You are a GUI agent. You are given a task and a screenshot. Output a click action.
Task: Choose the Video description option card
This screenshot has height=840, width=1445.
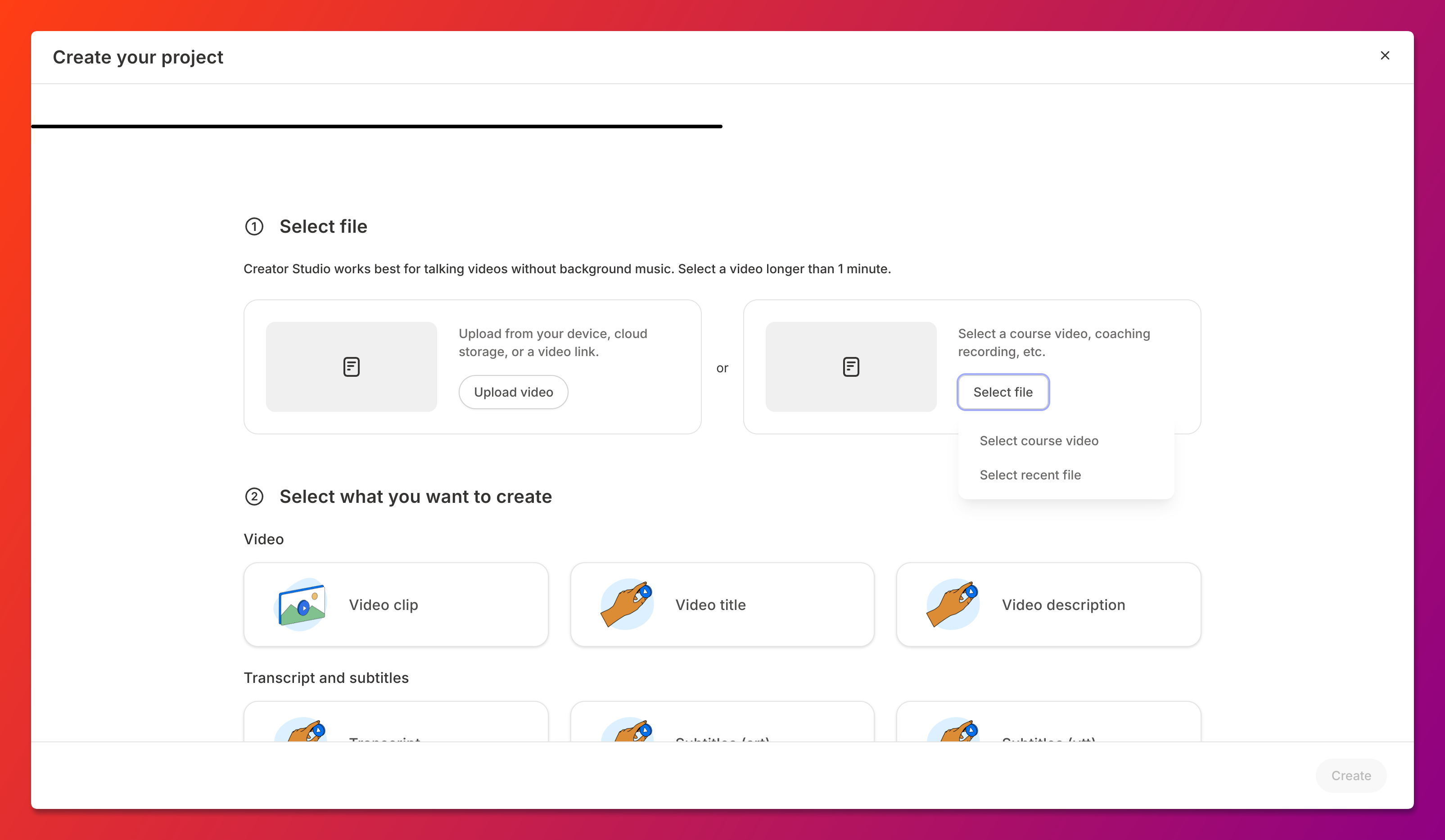(x=1048, y=605)
